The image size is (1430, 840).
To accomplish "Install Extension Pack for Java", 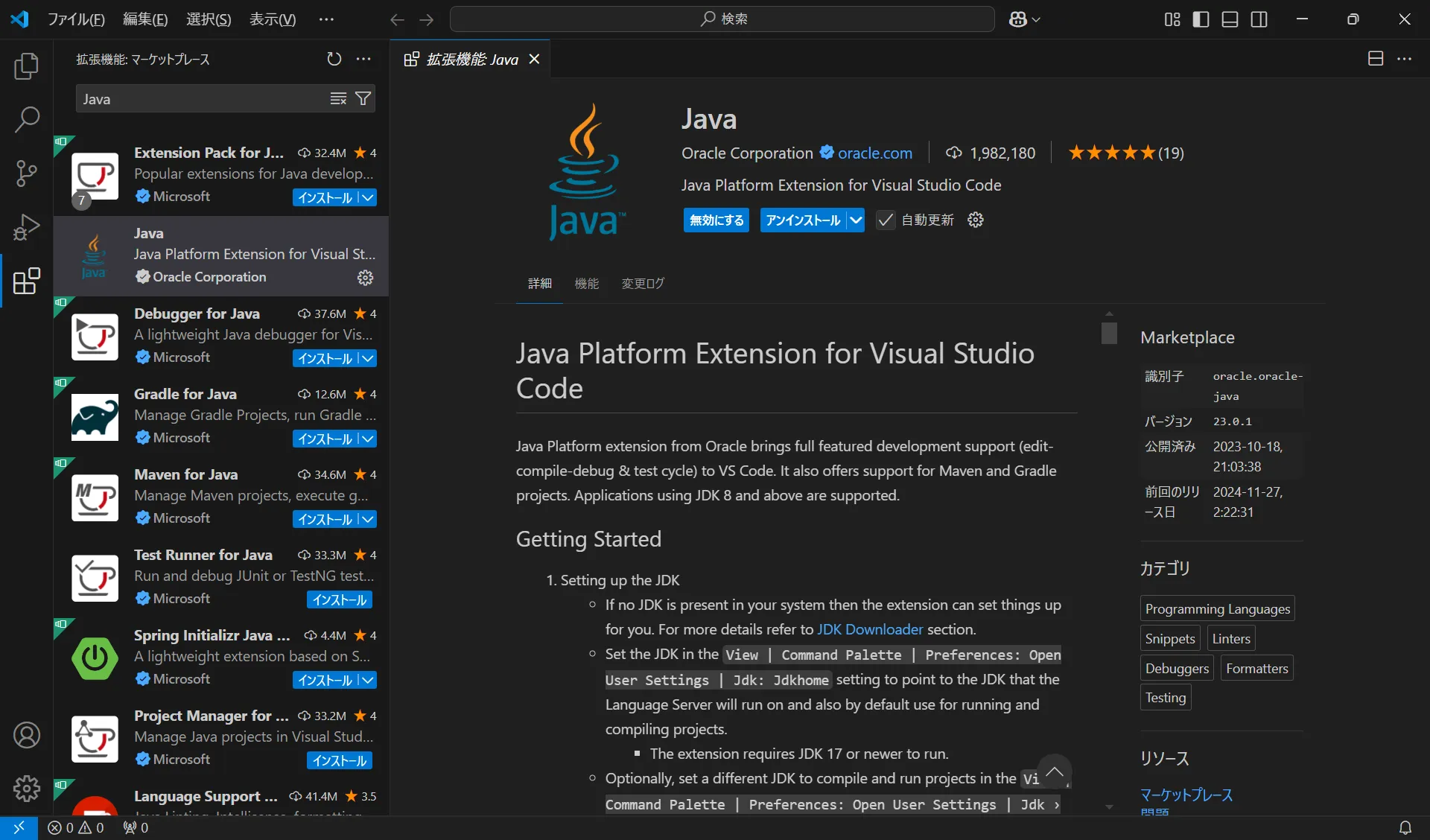I will click(325, 197).
